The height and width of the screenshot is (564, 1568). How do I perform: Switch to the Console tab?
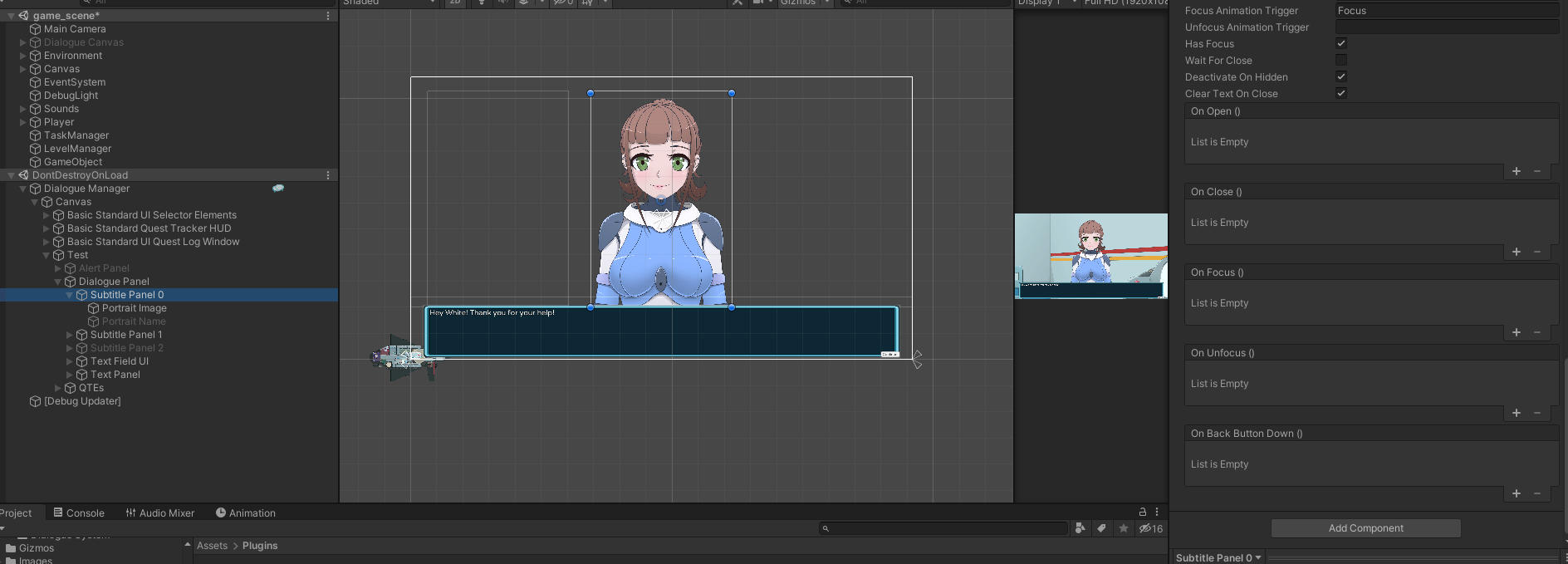(x=79, y=513)
